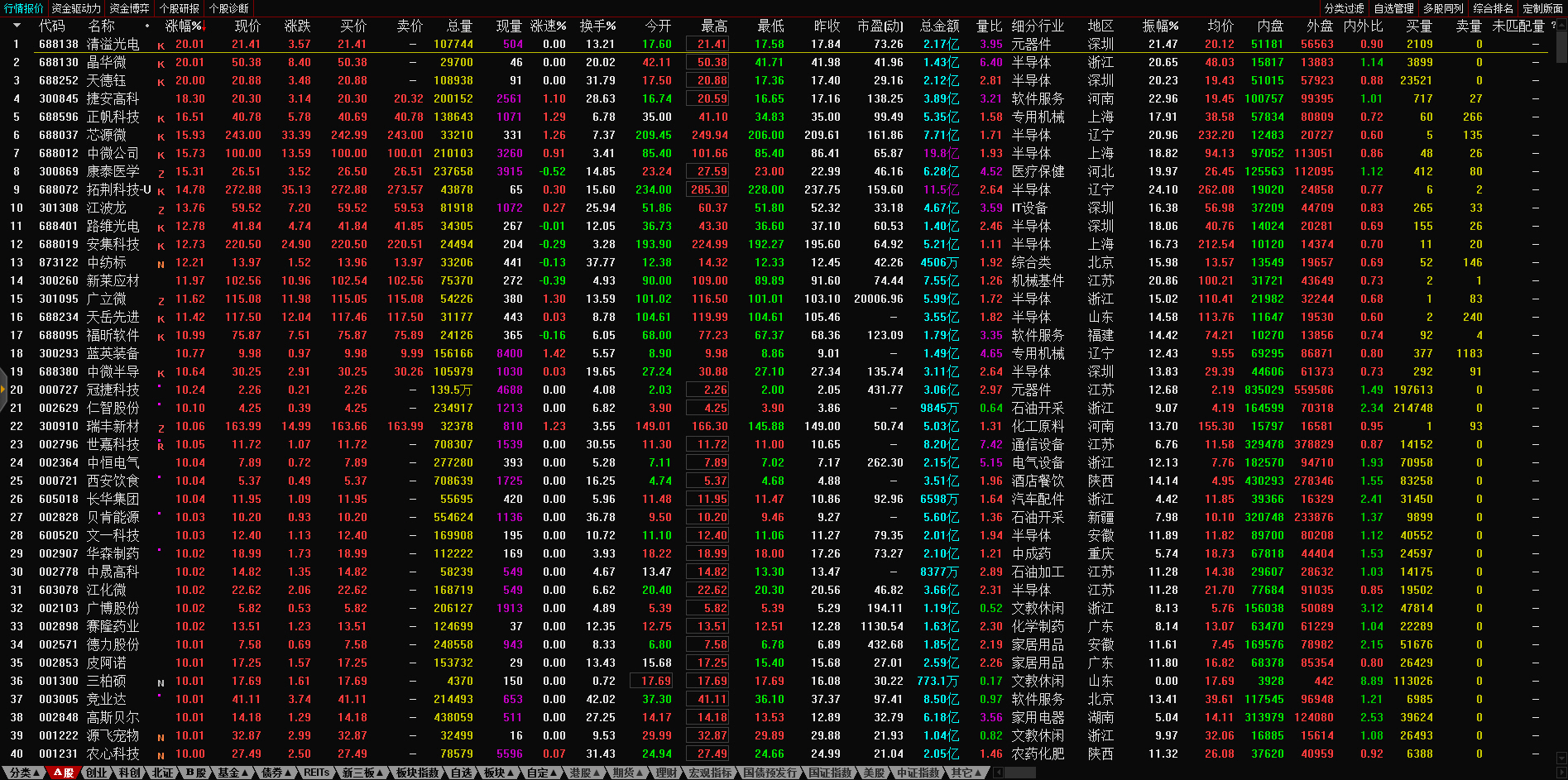
Task: Click the N marker icon beside 中纺标
Action: point(161,264)
